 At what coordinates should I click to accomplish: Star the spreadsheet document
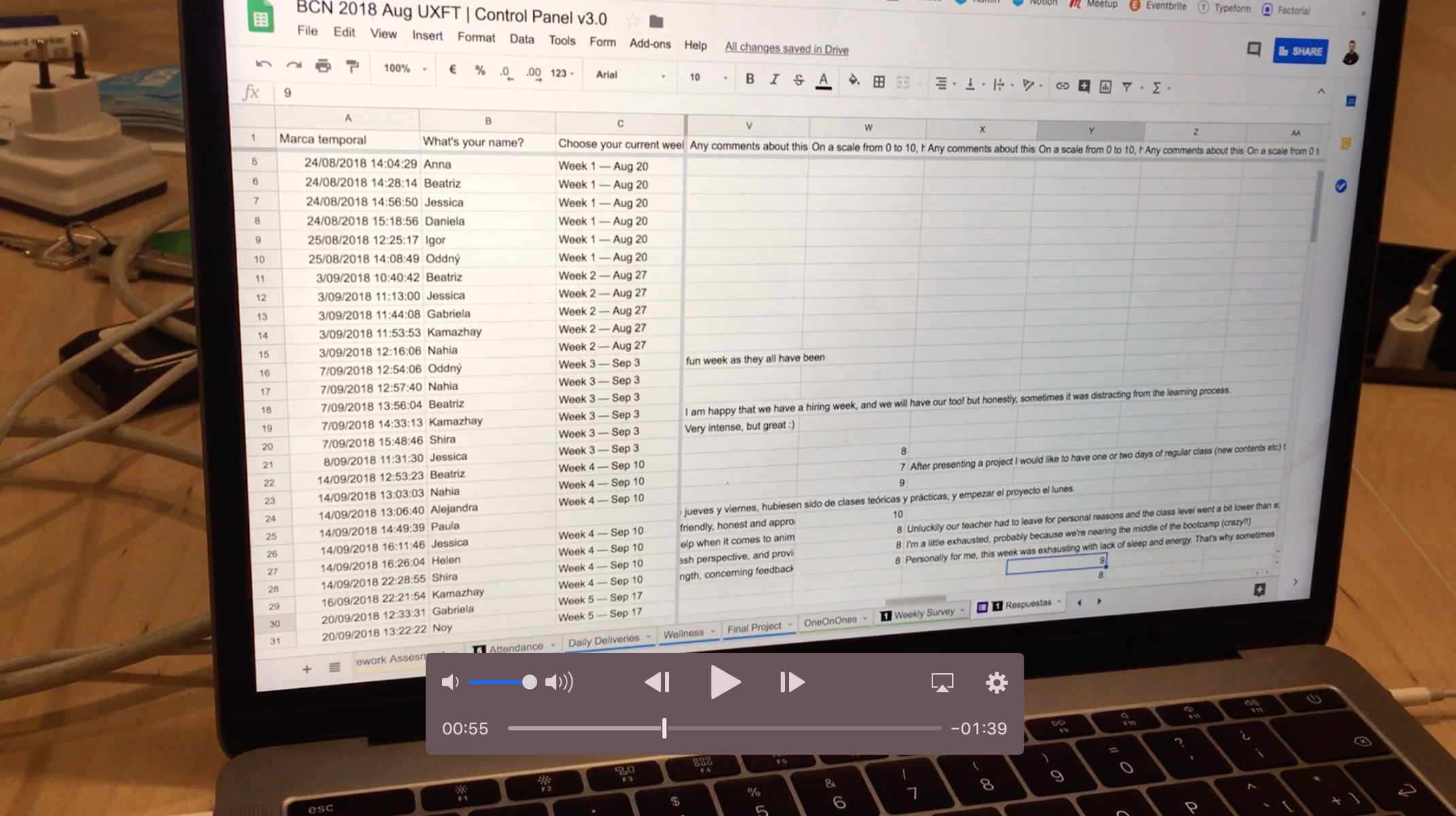point(632,20)
